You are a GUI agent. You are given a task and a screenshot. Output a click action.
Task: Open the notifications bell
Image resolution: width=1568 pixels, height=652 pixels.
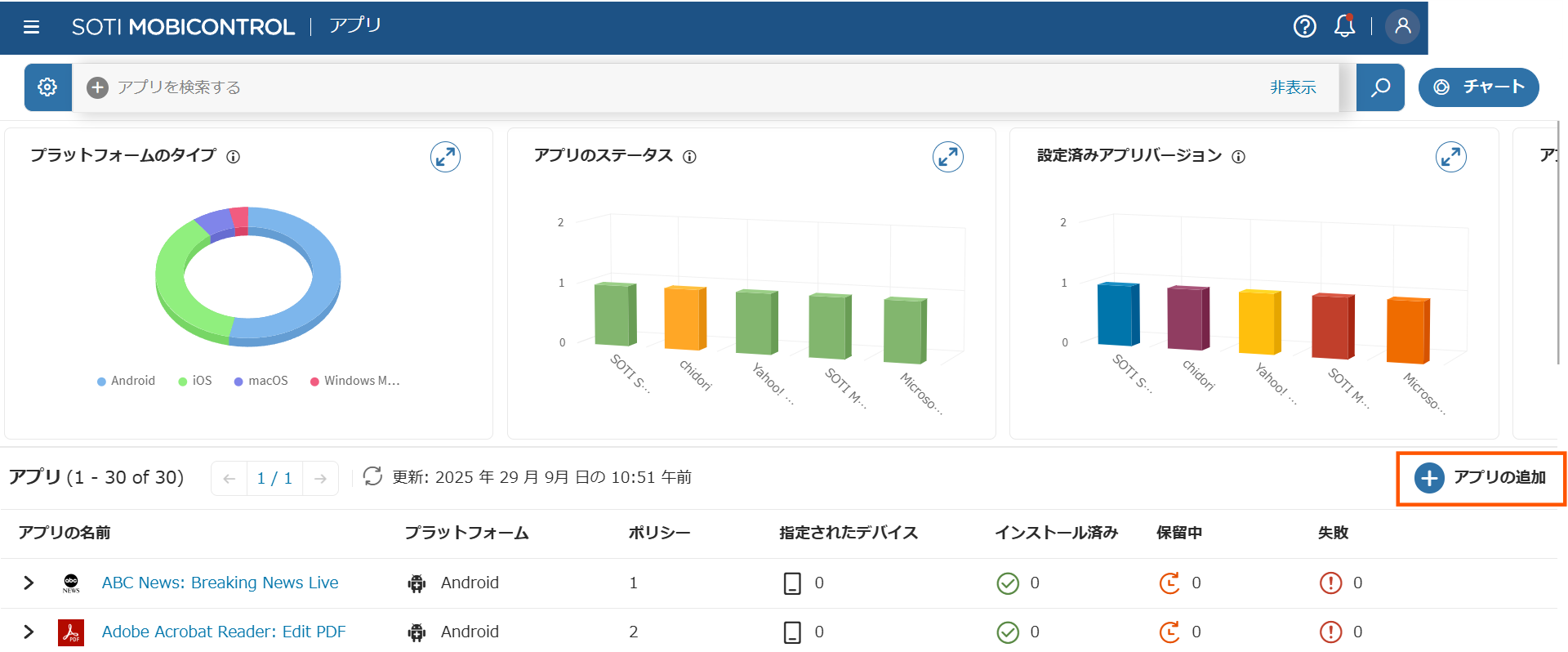pos(1344,26)
